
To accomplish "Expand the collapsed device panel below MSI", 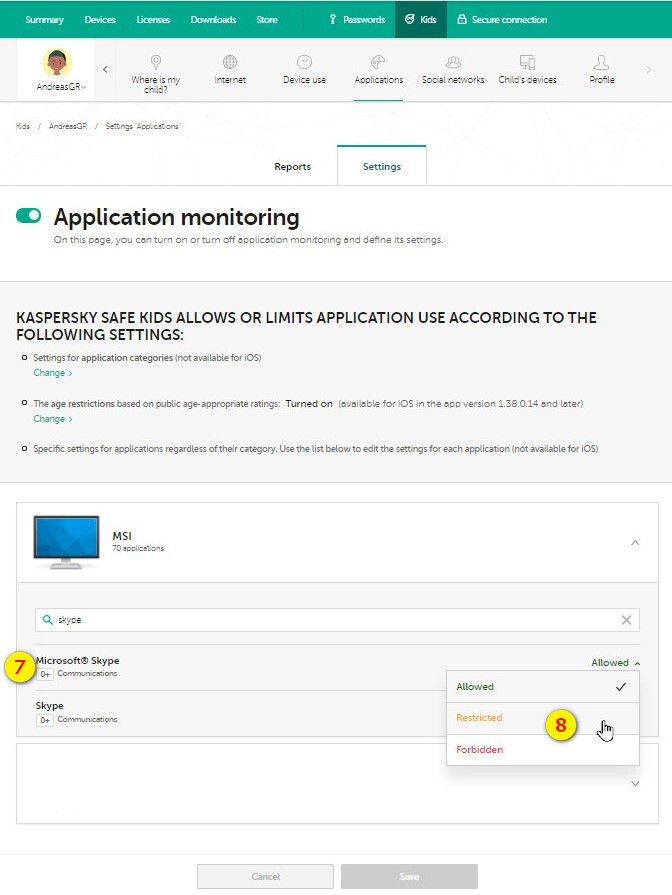I will coord(635,784).
